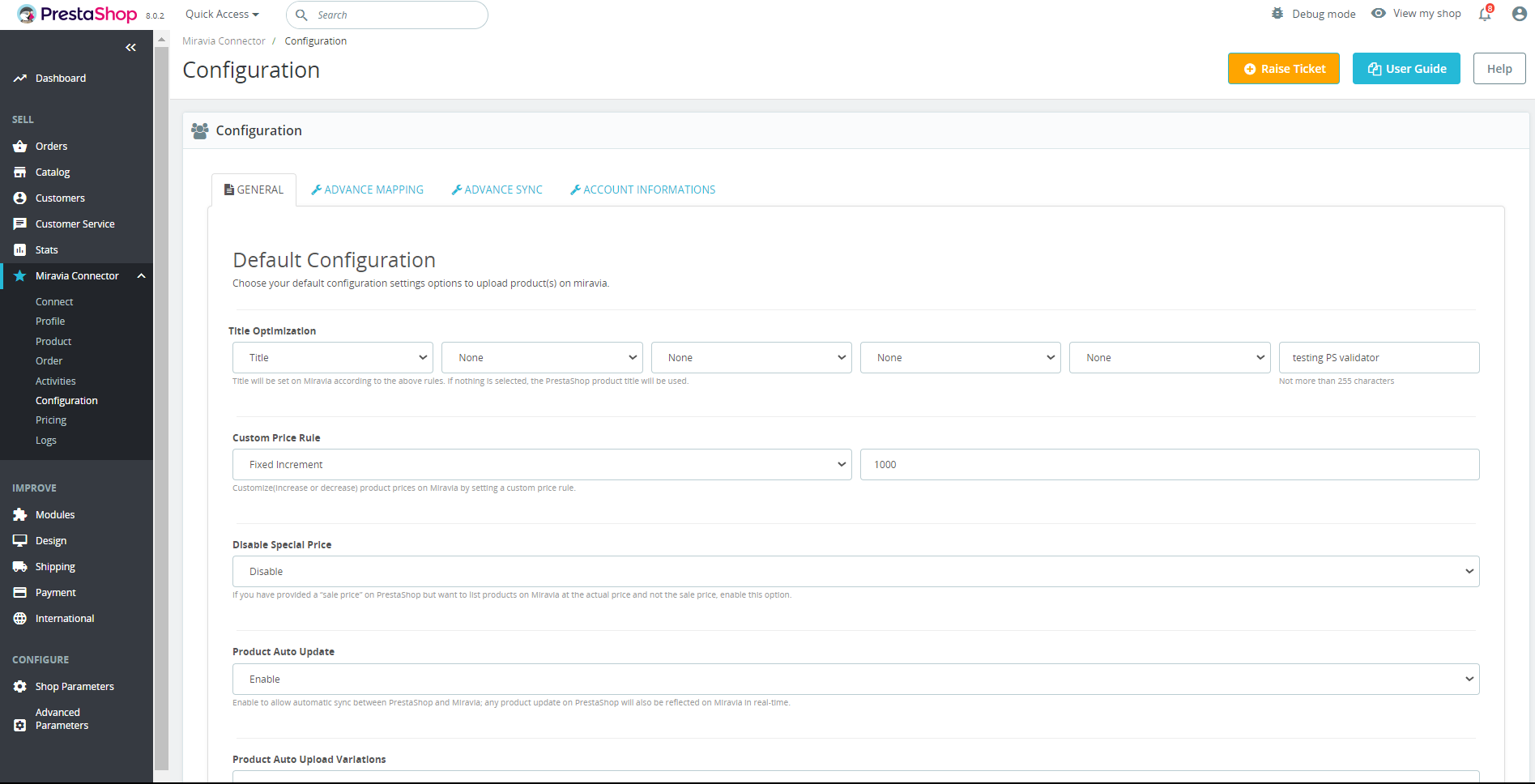Image resolution: width=1535 pixels, height=784 pixels.
Task: Open the user account avatar icon
Action: [x=1520, y=14]
